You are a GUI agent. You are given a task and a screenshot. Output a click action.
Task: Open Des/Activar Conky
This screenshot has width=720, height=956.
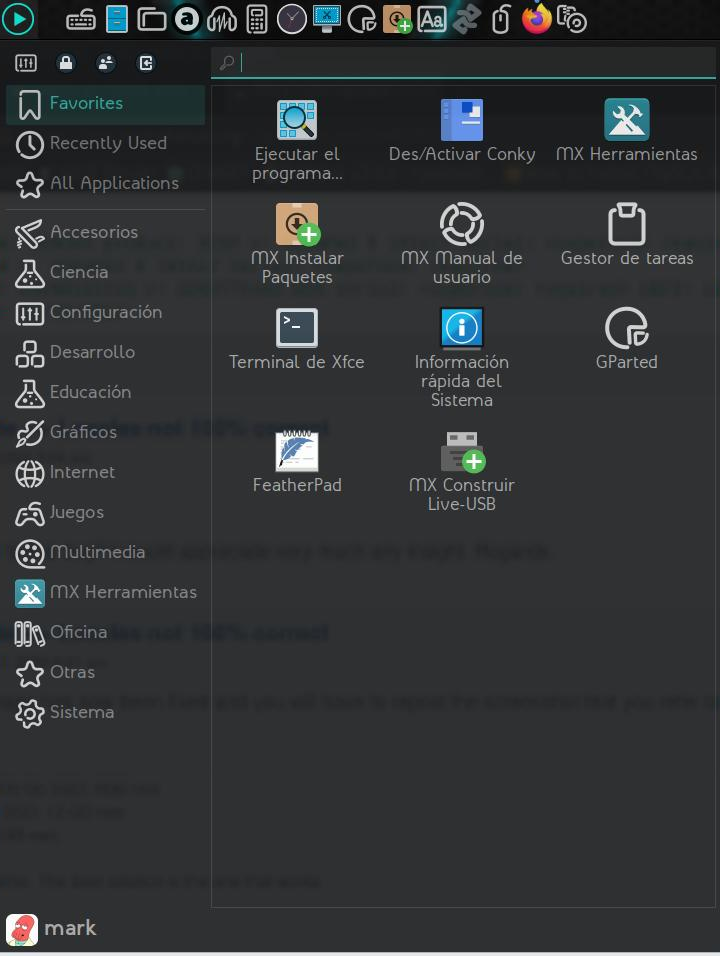click(x=462, y=132)
